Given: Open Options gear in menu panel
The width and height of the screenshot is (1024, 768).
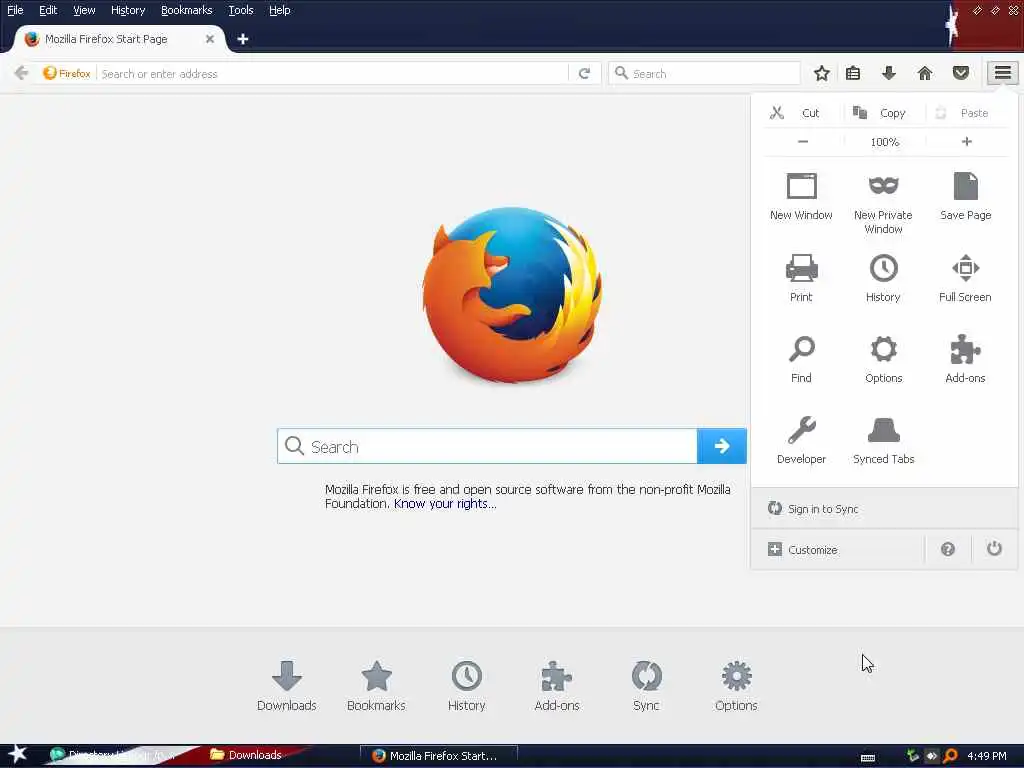Looking at the screenshot, I should pyautogui.click(x=884, y=359).
